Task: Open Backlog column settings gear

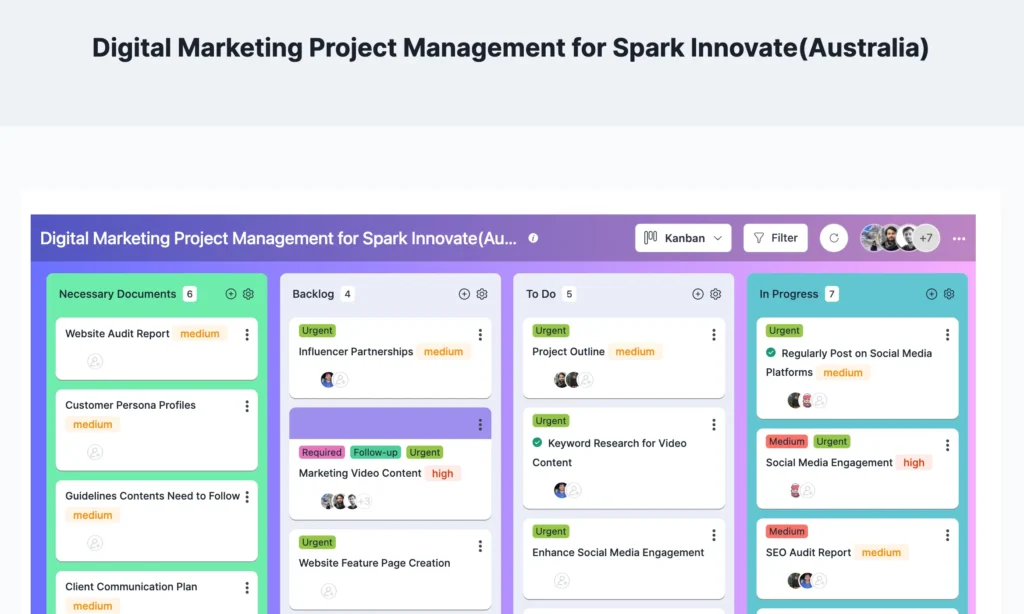Action: 482,294
